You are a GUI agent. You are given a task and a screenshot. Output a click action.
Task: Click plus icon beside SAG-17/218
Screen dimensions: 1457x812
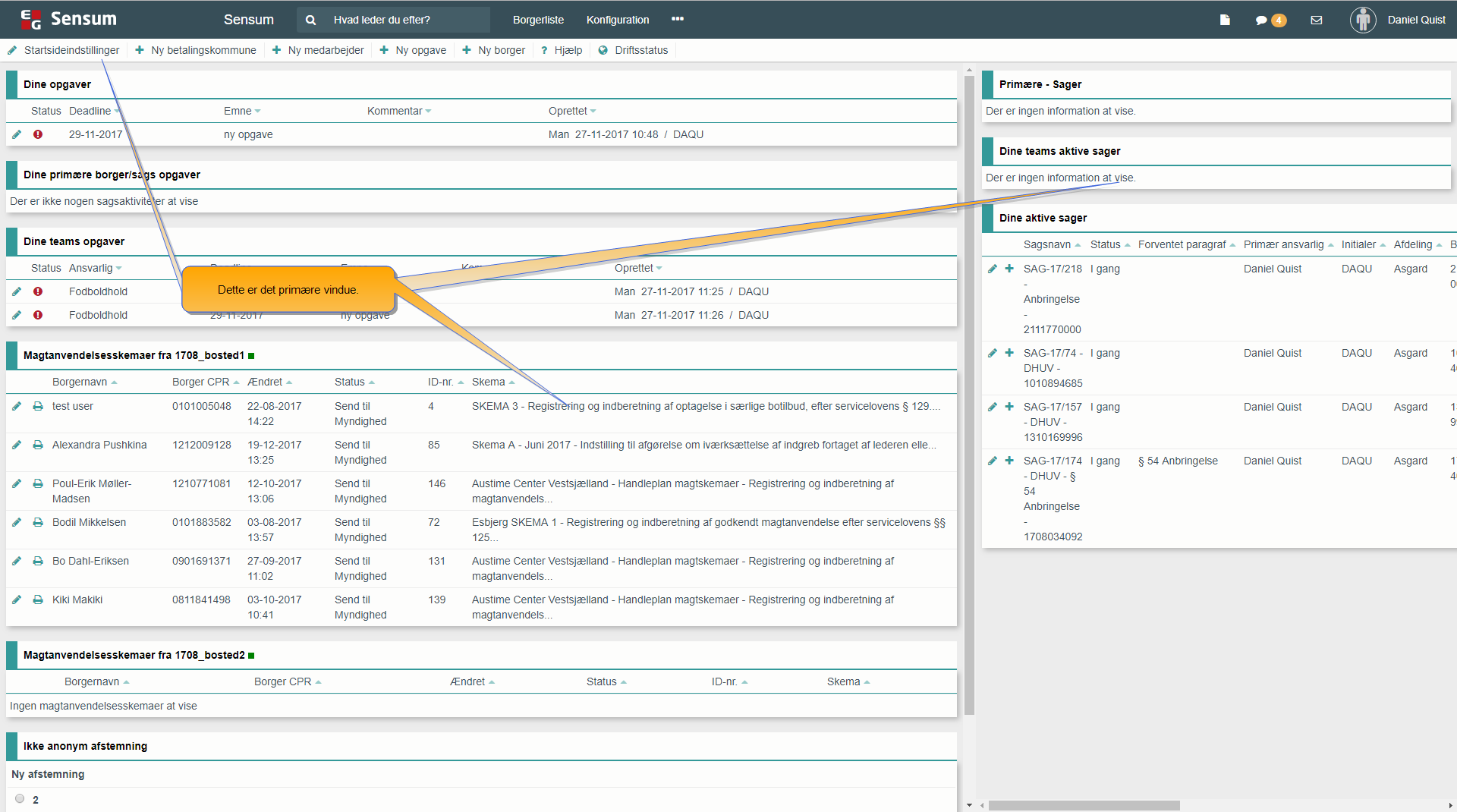[1009, 269]
